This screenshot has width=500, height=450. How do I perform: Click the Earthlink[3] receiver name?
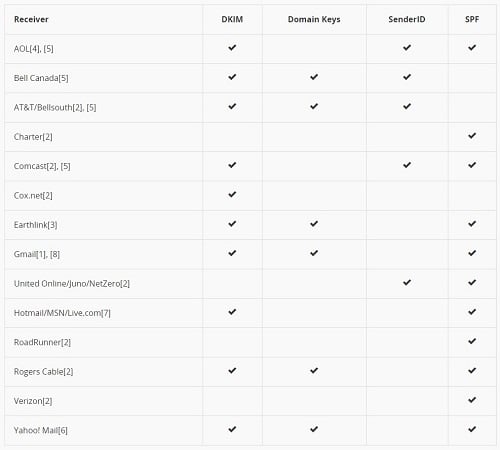point(36,225)
